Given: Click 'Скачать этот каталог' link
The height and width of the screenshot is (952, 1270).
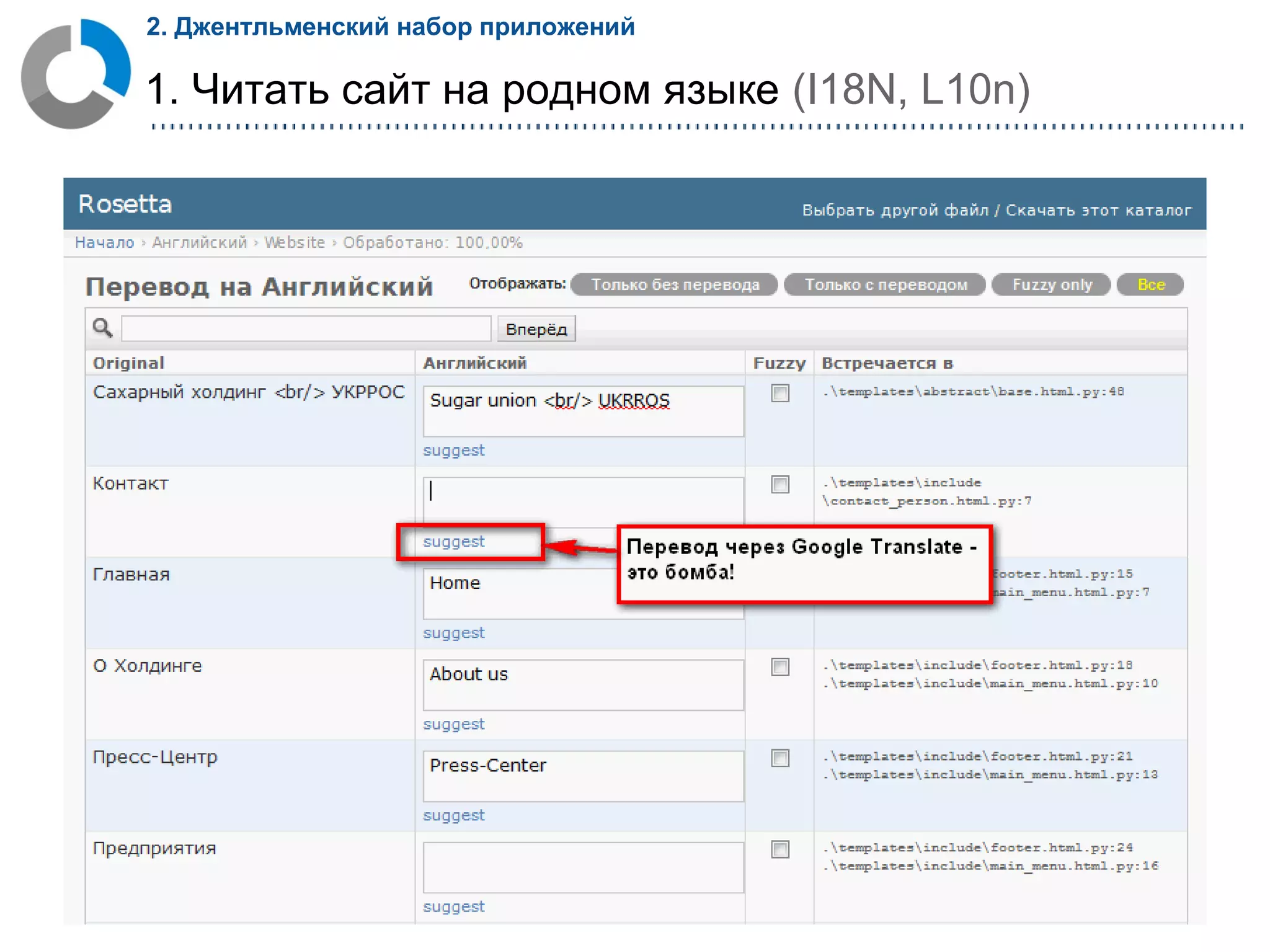Looking at the screenshot, I should (x=1098, y=210).
